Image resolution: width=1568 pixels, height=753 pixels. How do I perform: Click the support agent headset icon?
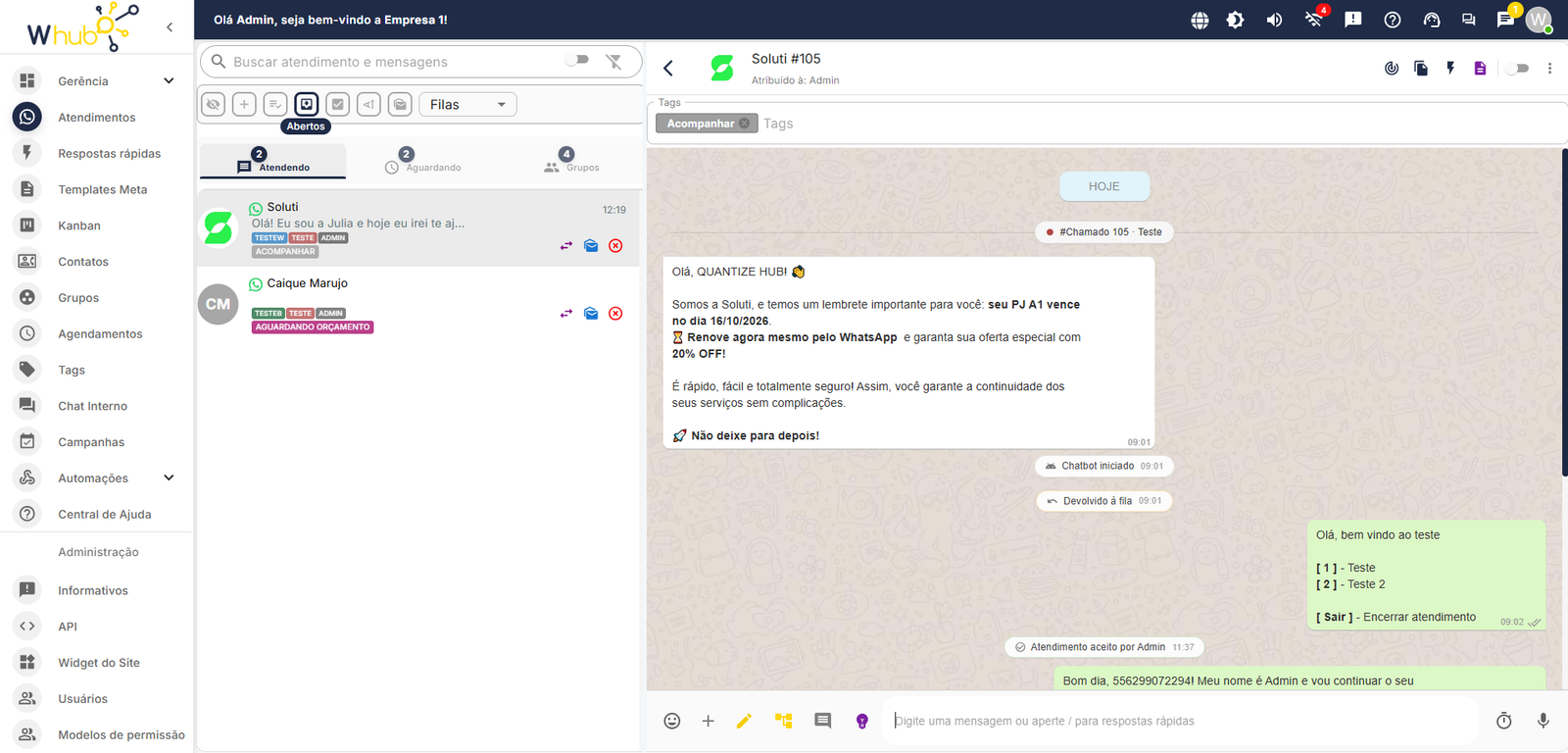[1432, 20]
